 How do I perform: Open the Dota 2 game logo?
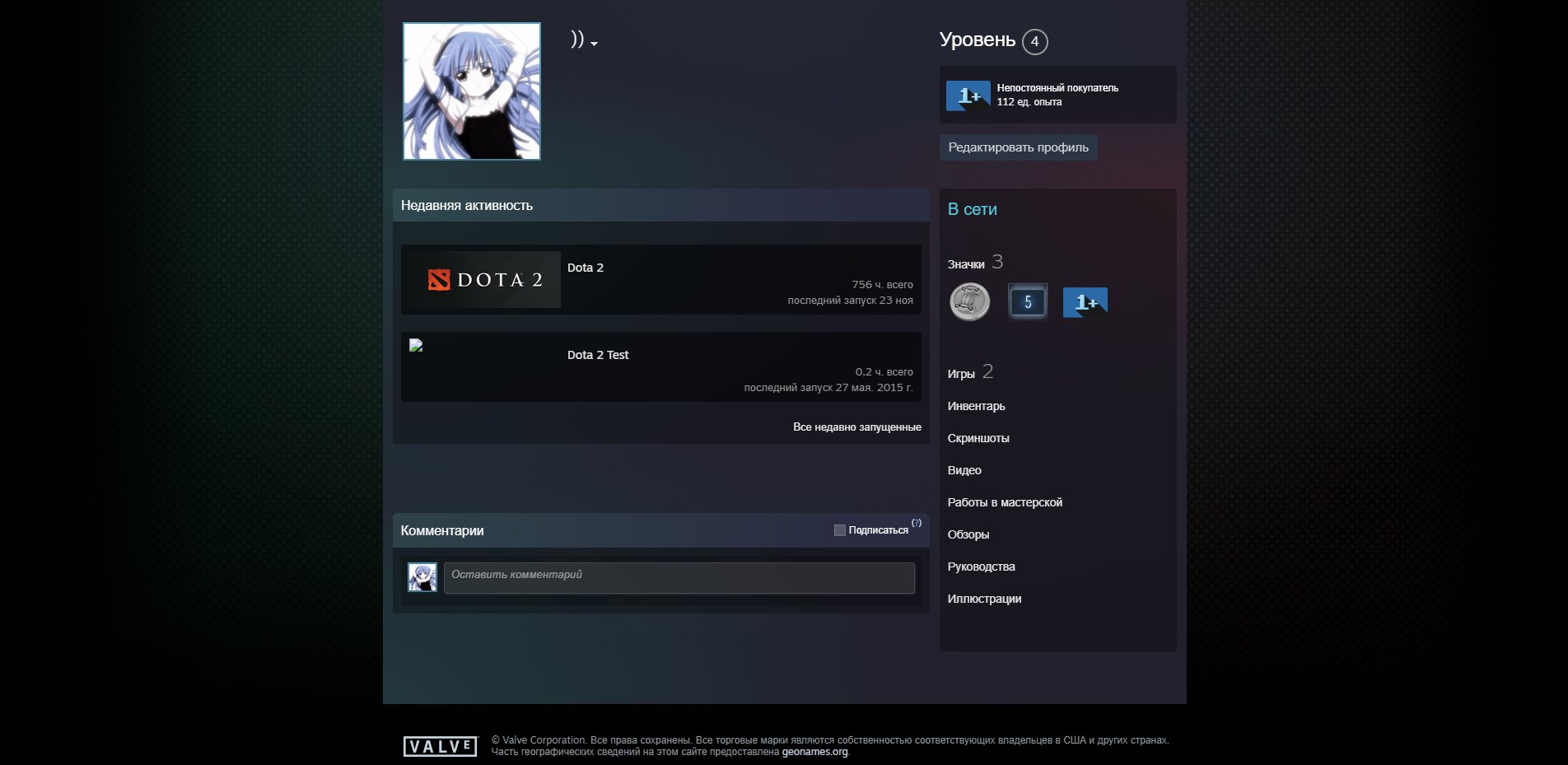pos(481,280)
